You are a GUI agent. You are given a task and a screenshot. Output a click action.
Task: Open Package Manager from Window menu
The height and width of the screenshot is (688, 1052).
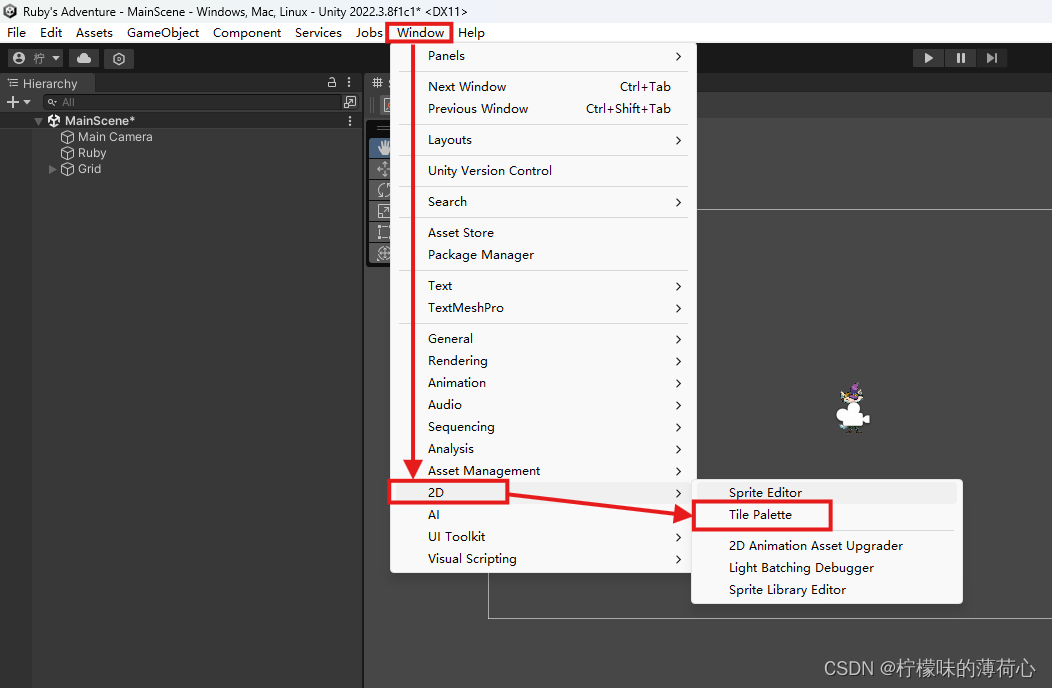click(543, 254)
